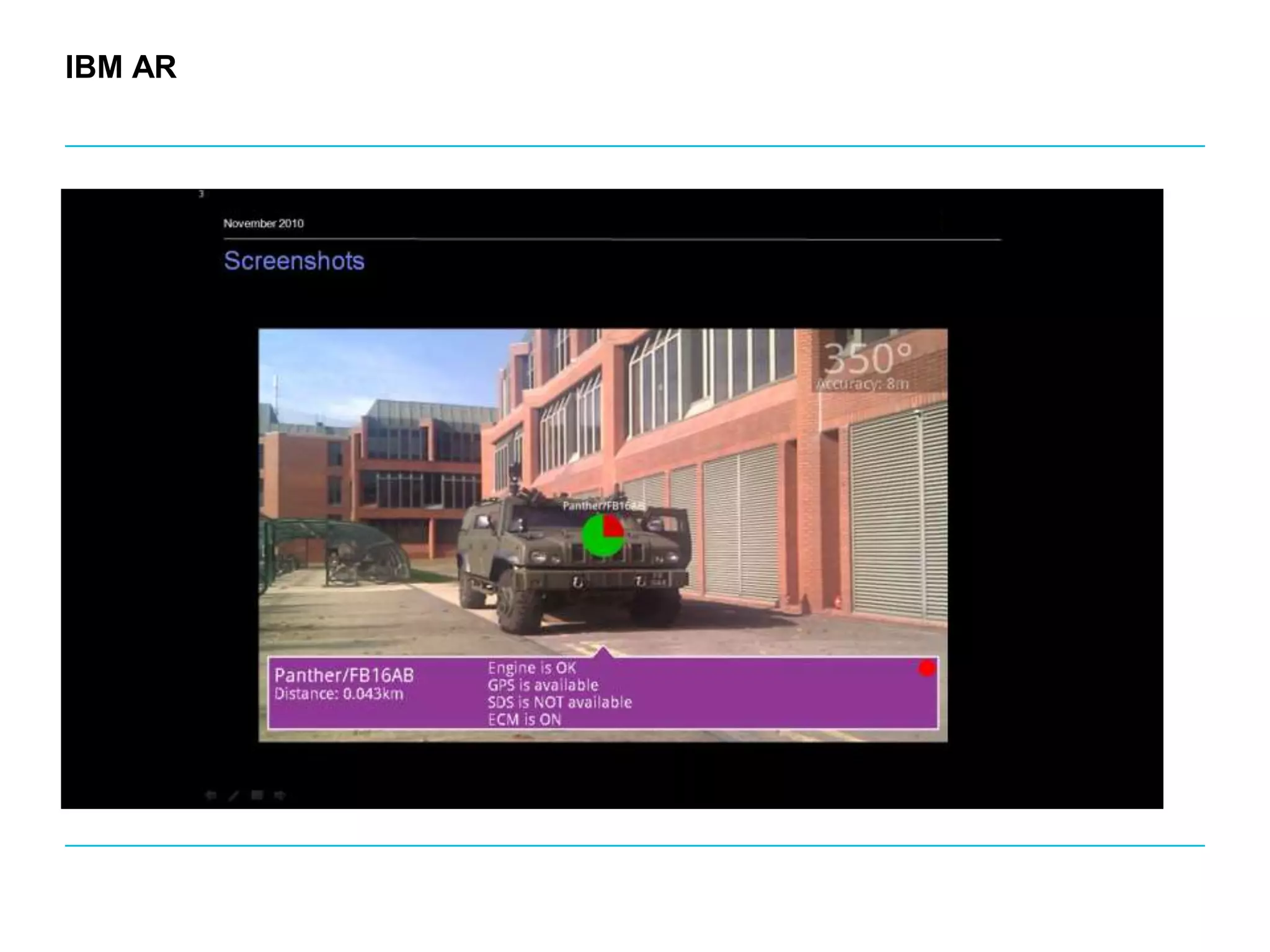This screenshot has width=1270, height=952.
Task: Click the red dot in purple panel
Action: click(926, 668)
